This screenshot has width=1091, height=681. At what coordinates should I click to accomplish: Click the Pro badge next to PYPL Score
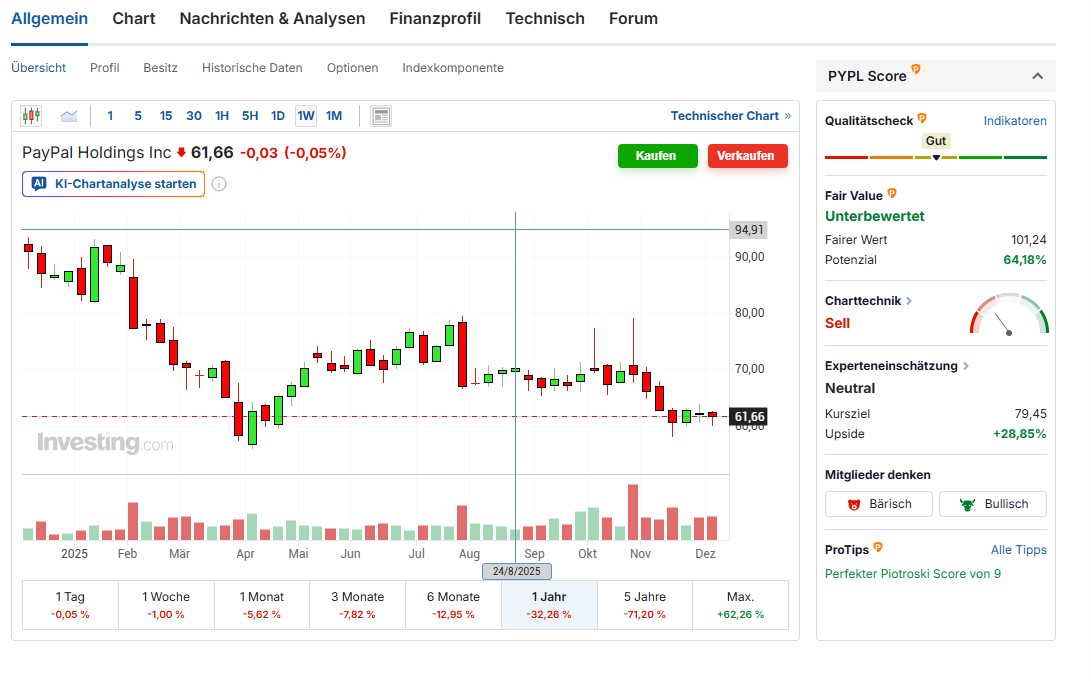(x=916, y=70)
